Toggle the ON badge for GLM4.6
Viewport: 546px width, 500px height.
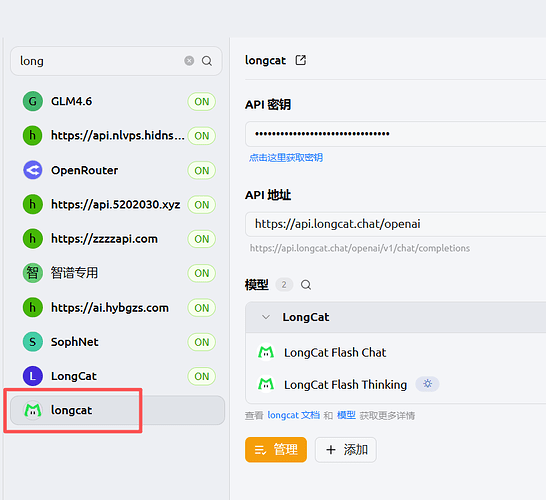pos(202,102)
